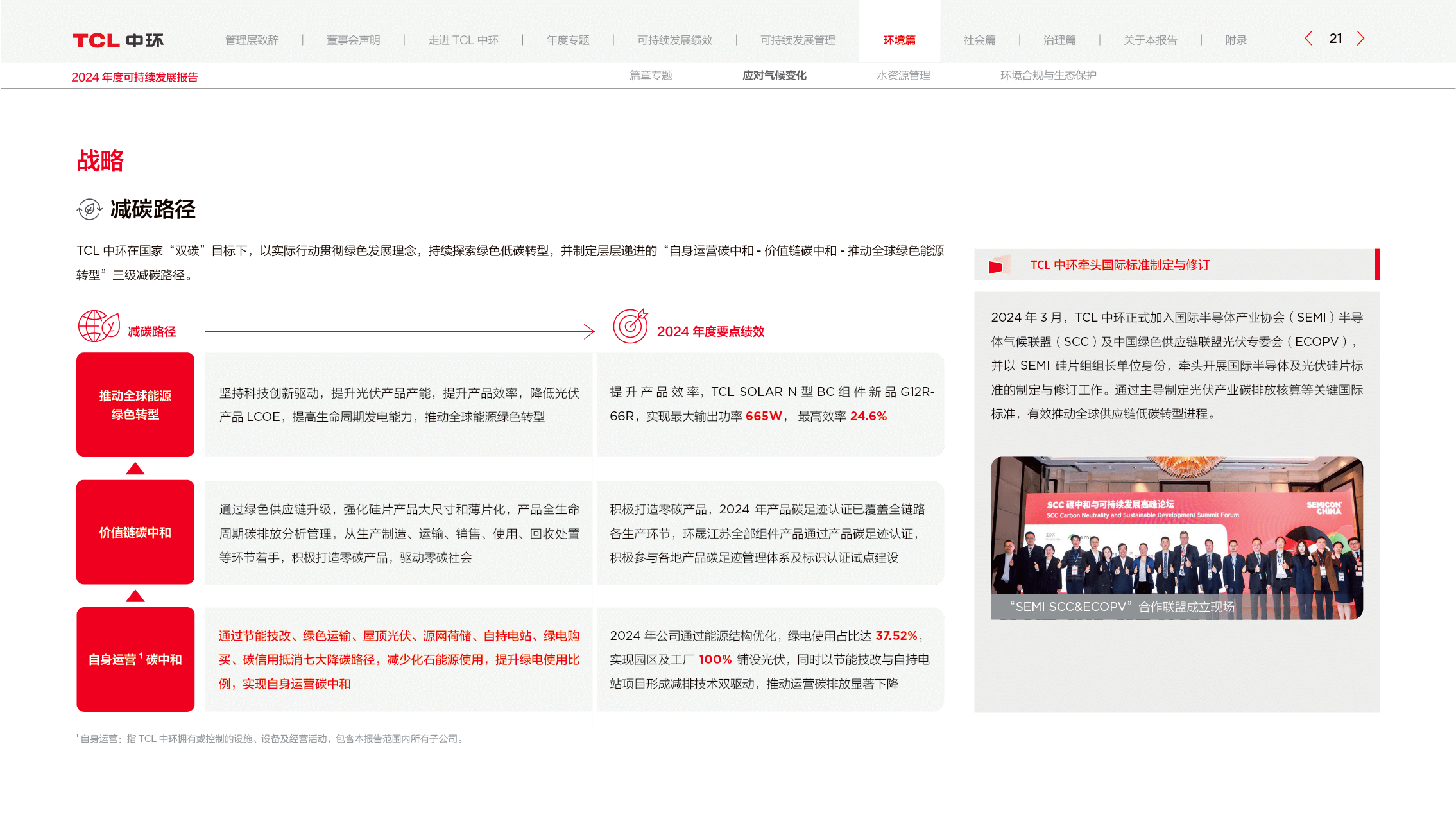The width and height of the screenshot is (1456, 819).
Task: Select the 环境篇 active tab
Action: pyautogui.click(x=899, y=40)
